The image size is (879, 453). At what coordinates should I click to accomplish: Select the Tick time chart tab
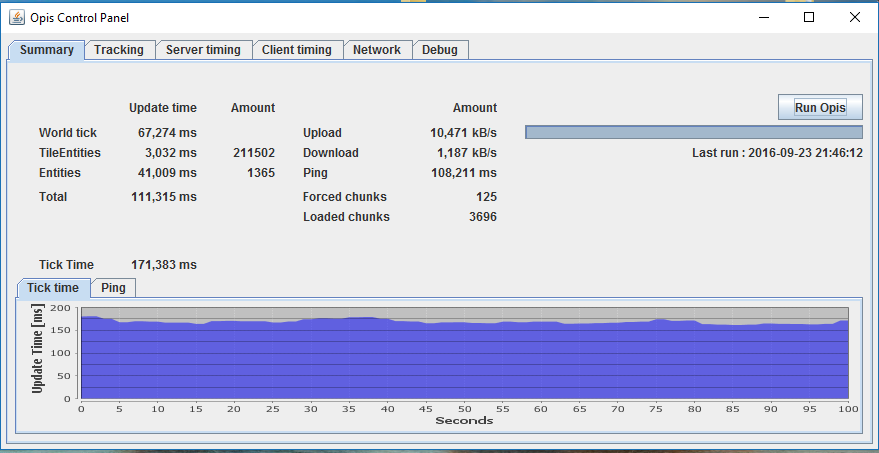[x=53, y=288]
